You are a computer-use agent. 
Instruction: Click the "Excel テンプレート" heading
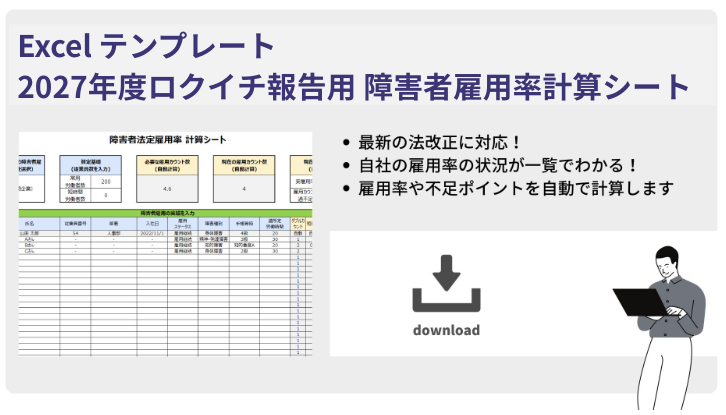pos(146,46)
